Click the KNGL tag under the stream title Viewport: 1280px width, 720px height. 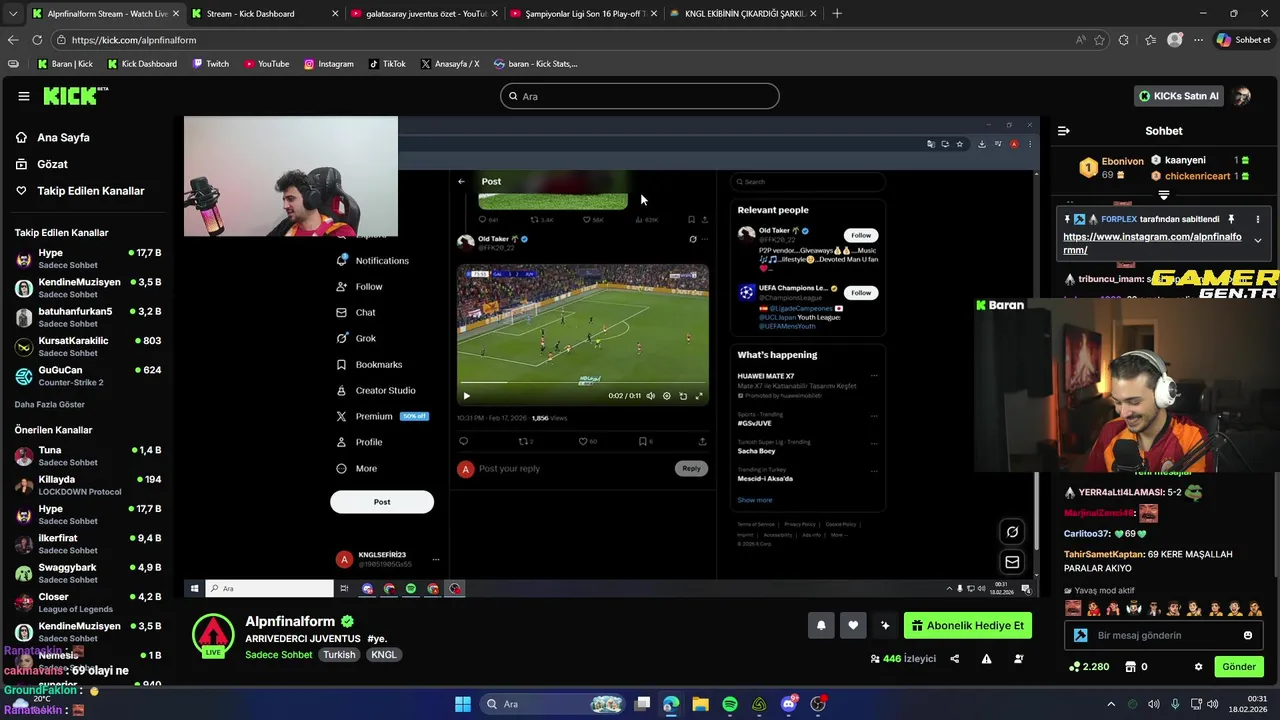point(384,655)
